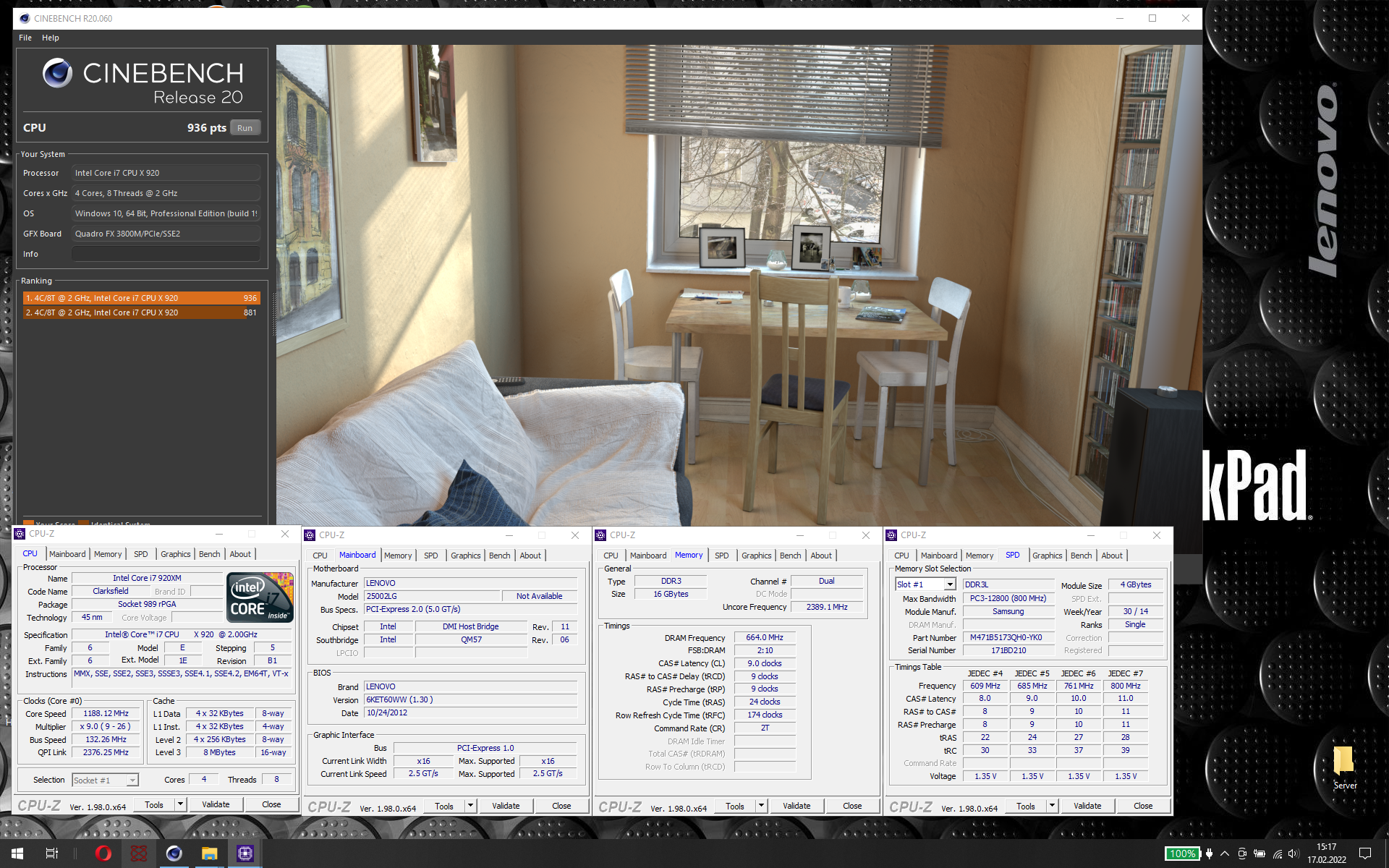This screenshot has width=1389, height=868.
Task: Select the Server folder on the desktop
Action: click(1345, 768)
